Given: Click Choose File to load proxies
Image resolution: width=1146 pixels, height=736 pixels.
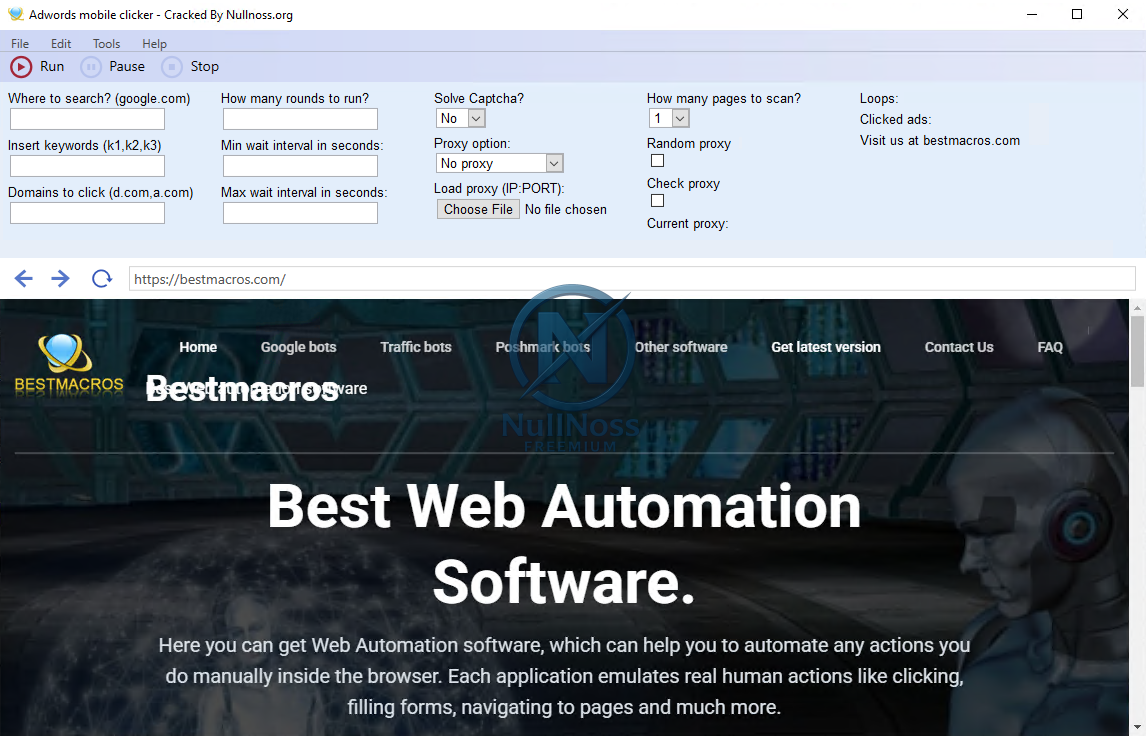Looking at the screenshot, I should tap(477, 209).
